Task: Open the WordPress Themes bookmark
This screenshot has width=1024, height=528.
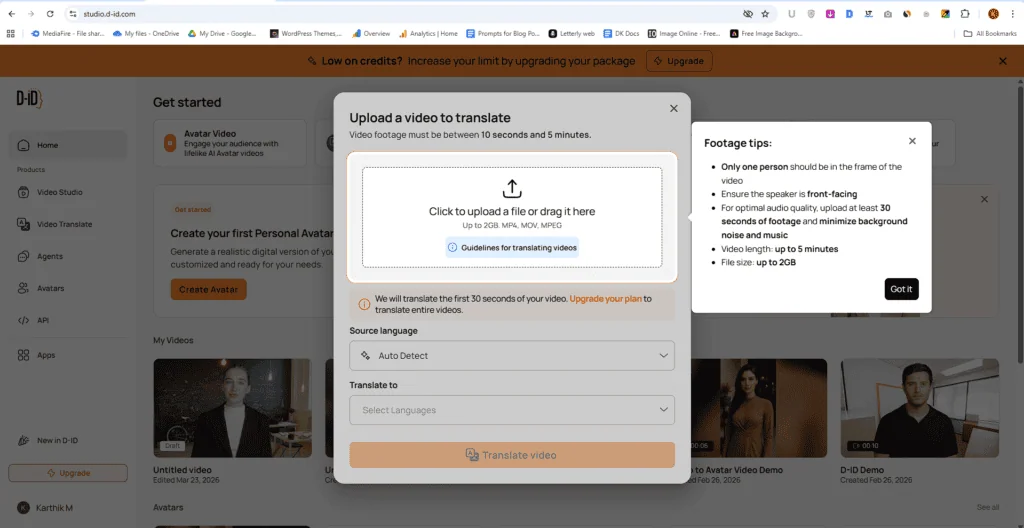Action: click(x=306, y=33)
